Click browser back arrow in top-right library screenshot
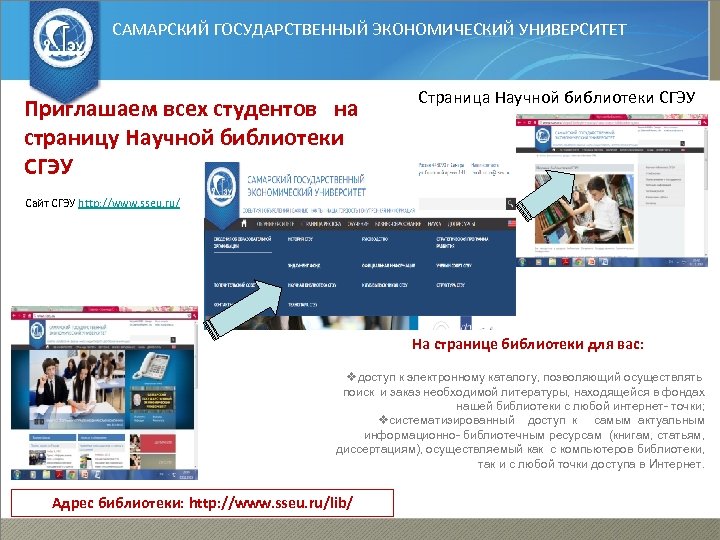 pyautogui.click(x=519, y=123)
